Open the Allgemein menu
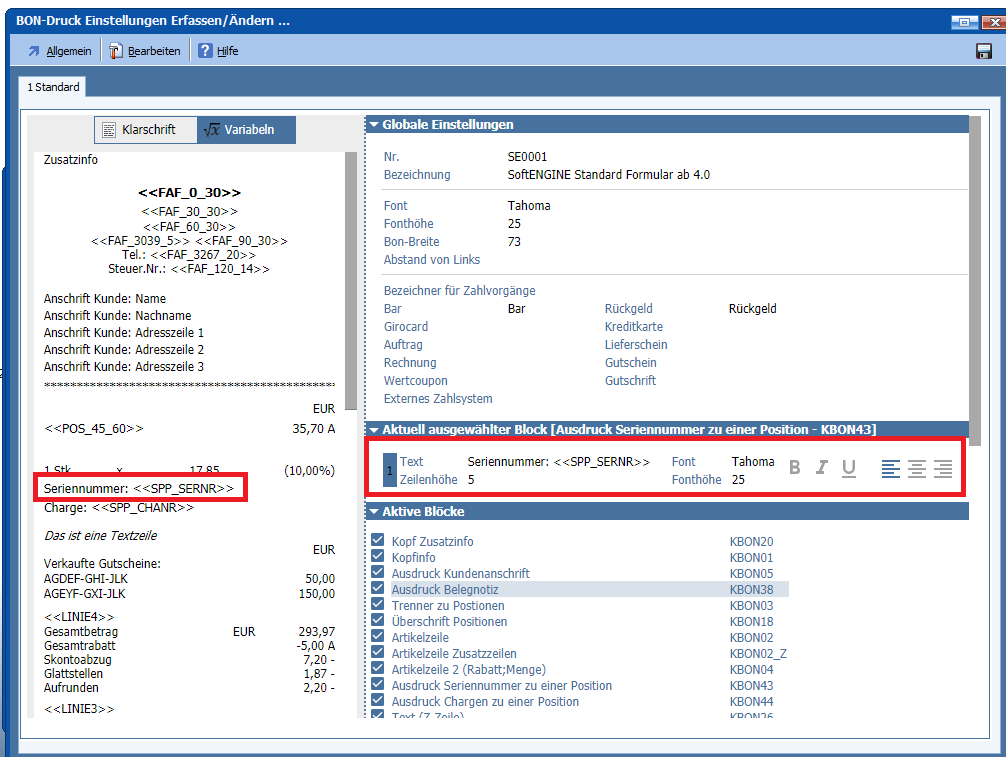This screenshot has width=1006, height=757. pyautogui.click(x=60, y=51)
